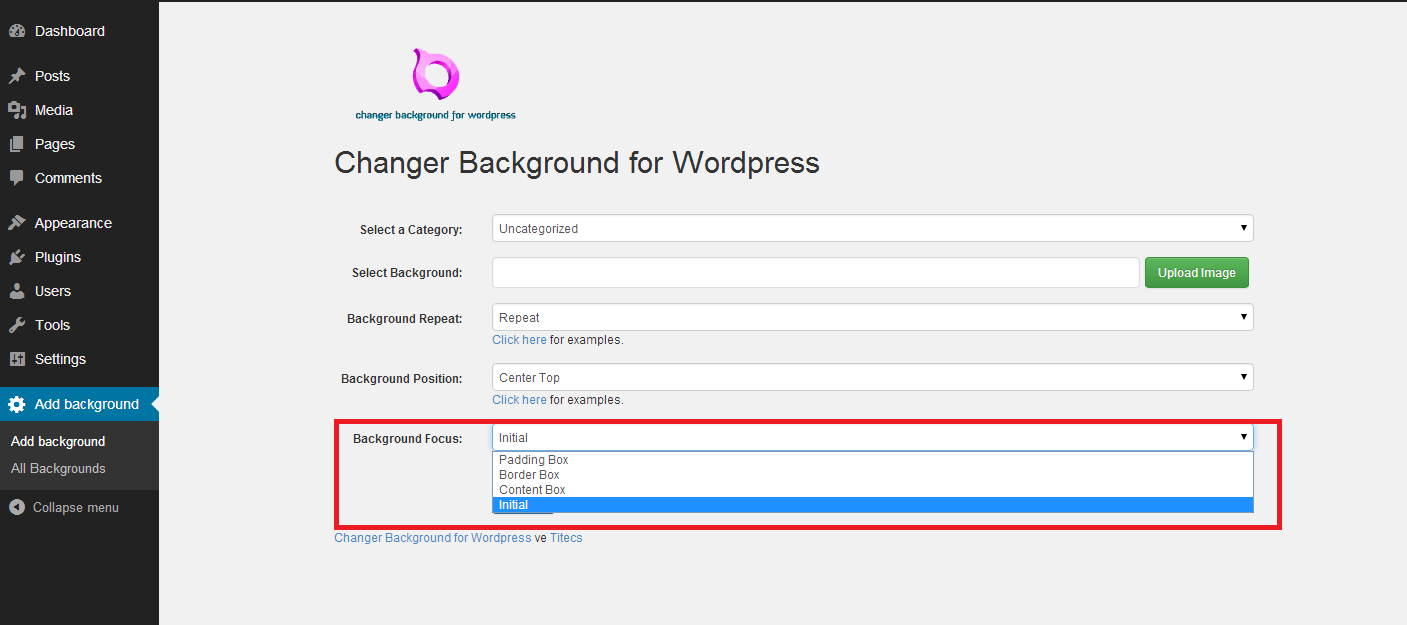Click the Background Position label
Image resolution: width=1407 pixels, height=625 pixels.
point(402,379)
